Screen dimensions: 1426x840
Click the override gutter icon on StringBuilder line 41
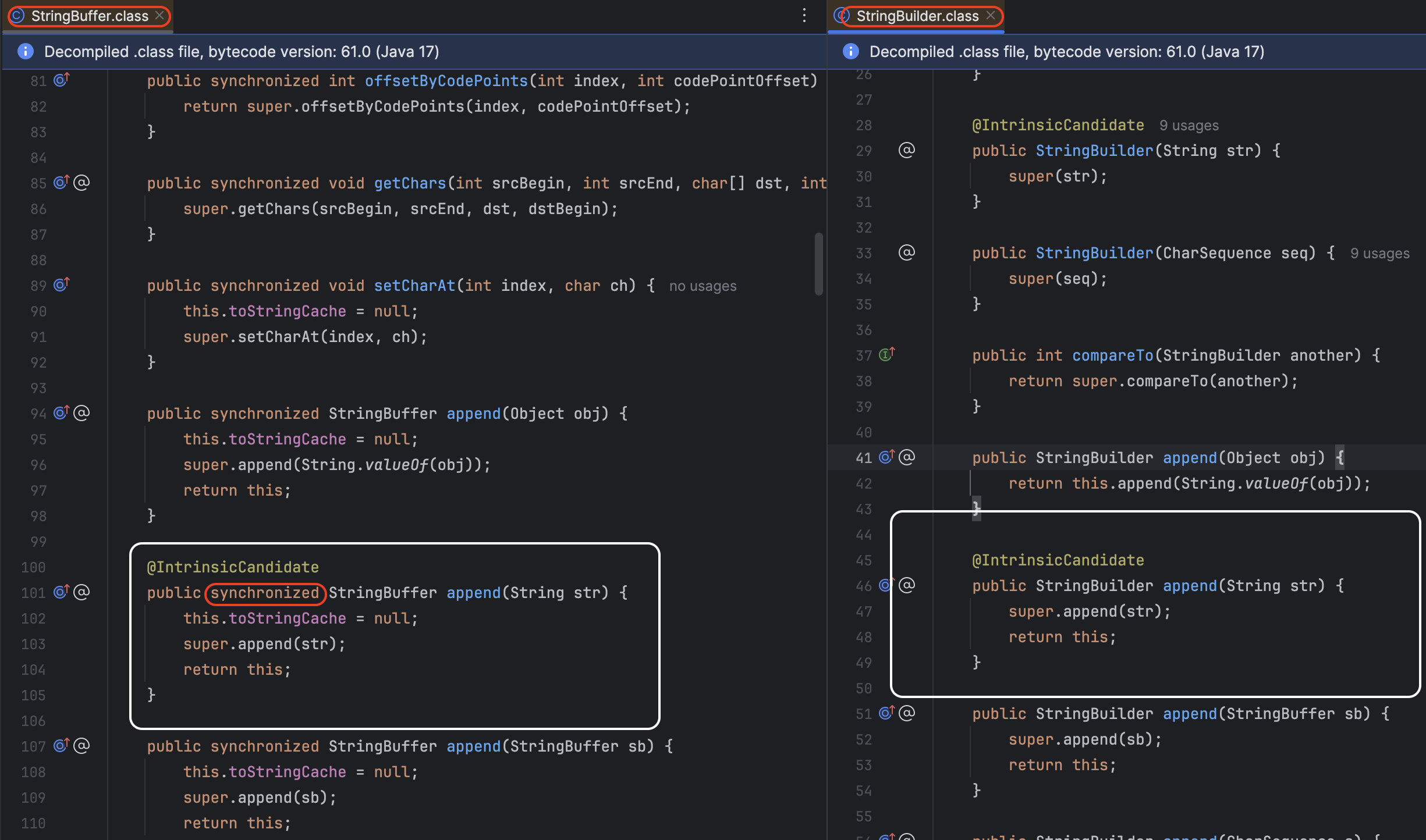886,457
